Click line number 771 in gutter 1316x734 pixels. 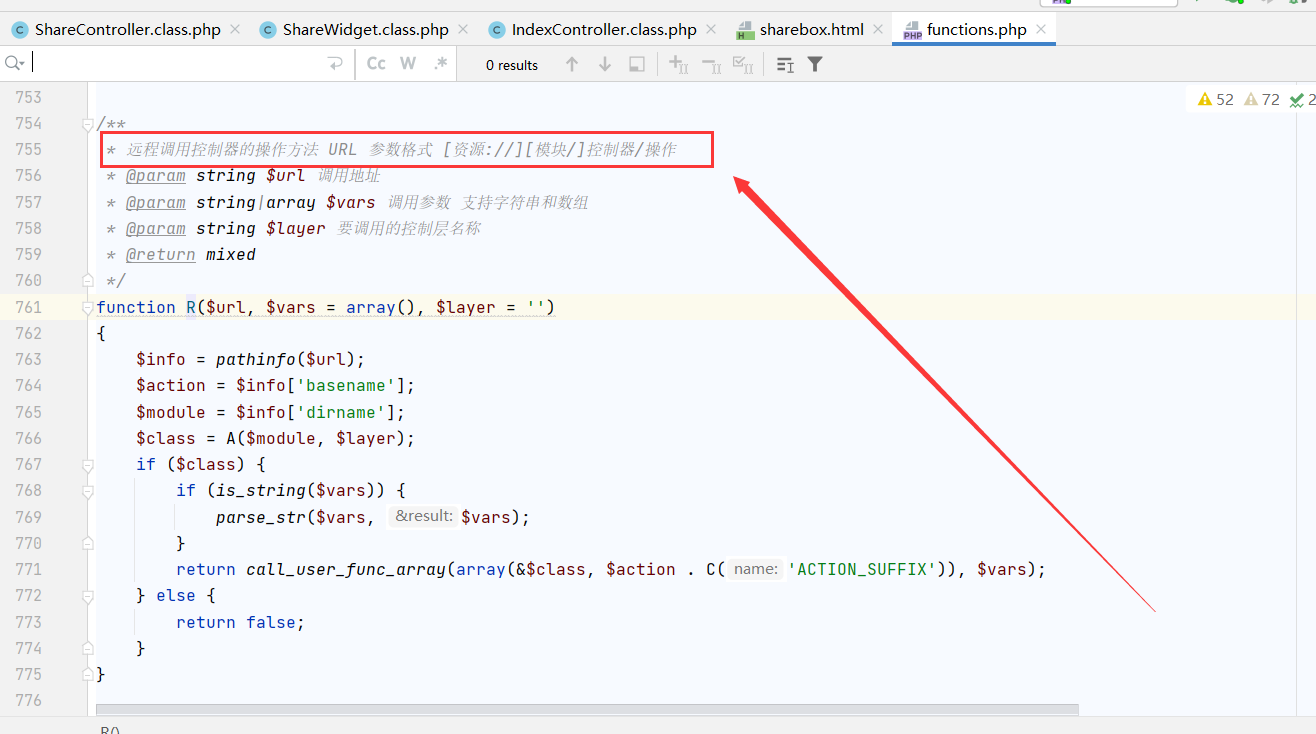tap(28, 569)
